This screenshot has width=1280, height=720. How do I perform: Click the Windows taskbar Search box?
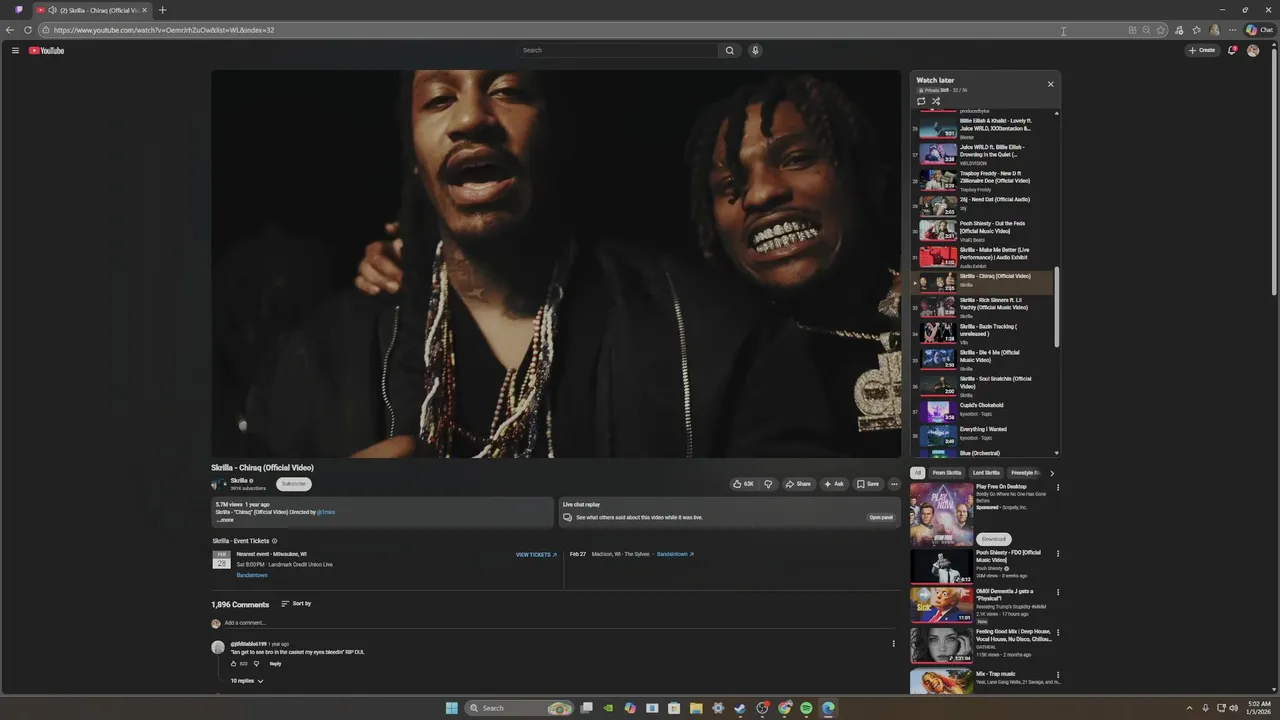tap(518, 708)
